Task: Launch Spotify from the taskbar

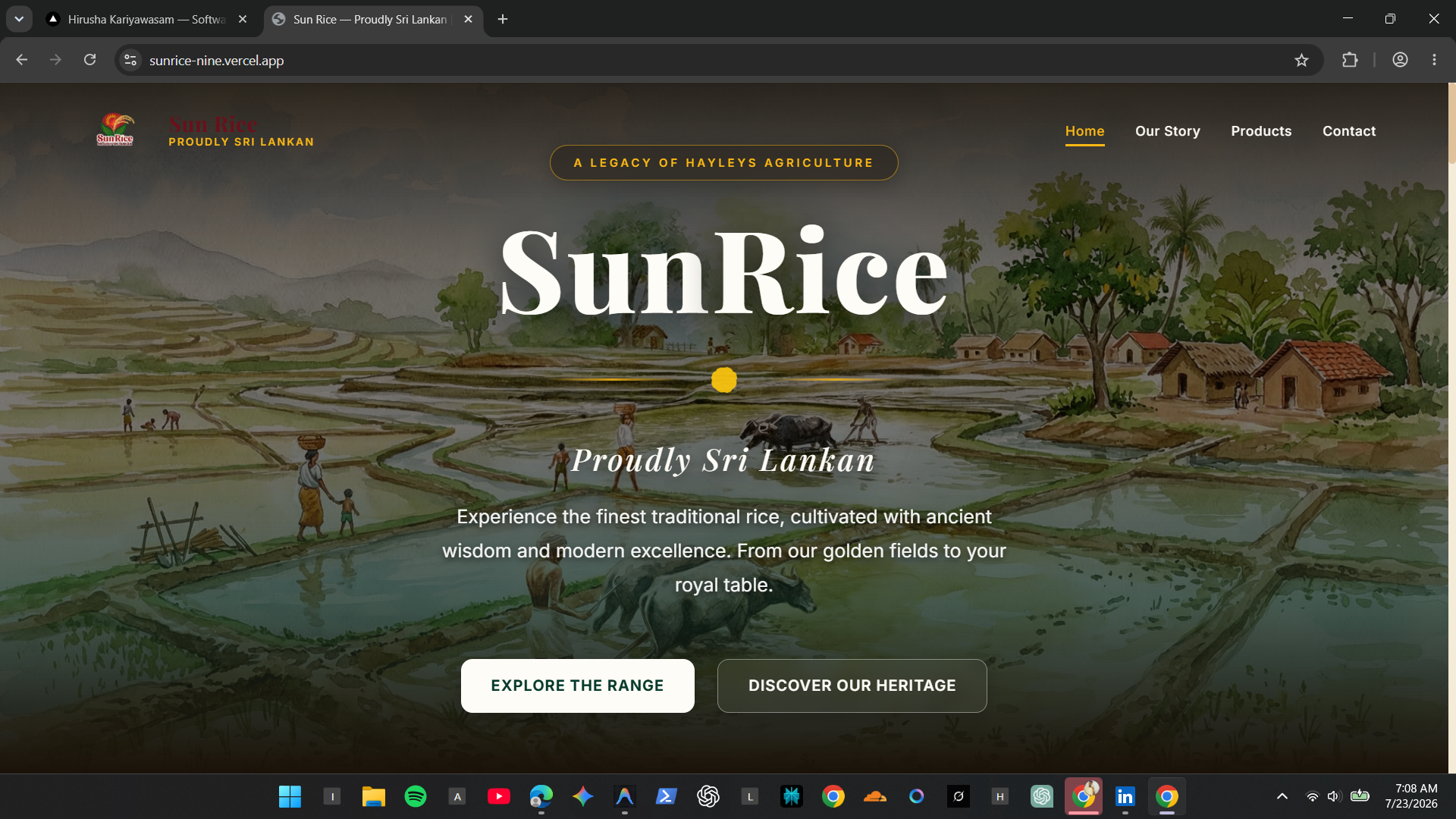Action: (416, 796)
